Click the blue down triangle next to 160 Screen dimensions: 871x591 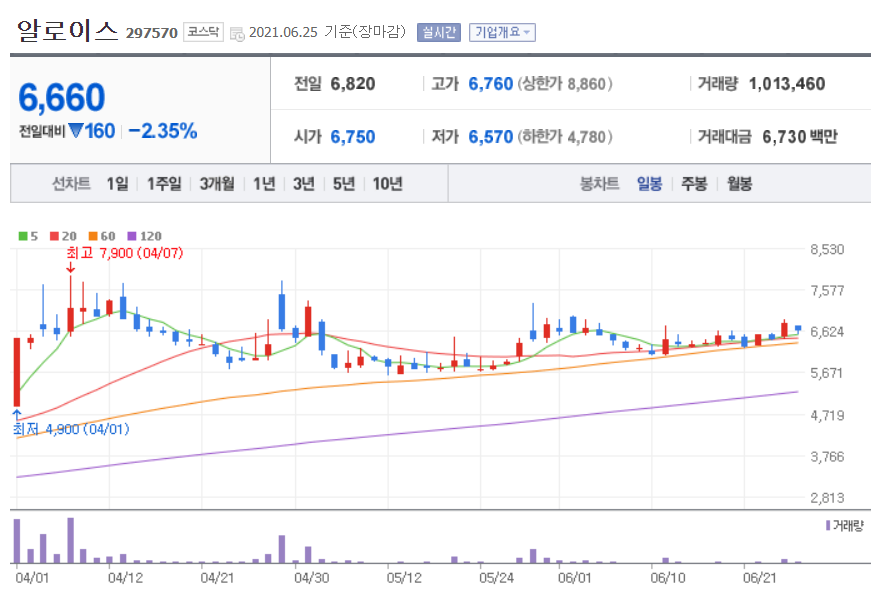point(76,131)
